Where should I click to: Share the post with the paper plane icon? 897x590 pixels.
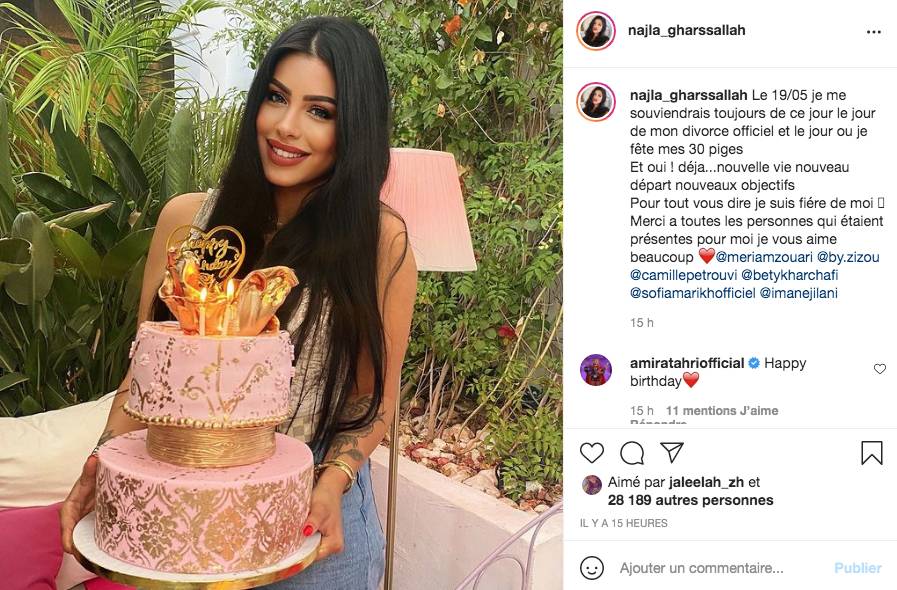[672, 452]
